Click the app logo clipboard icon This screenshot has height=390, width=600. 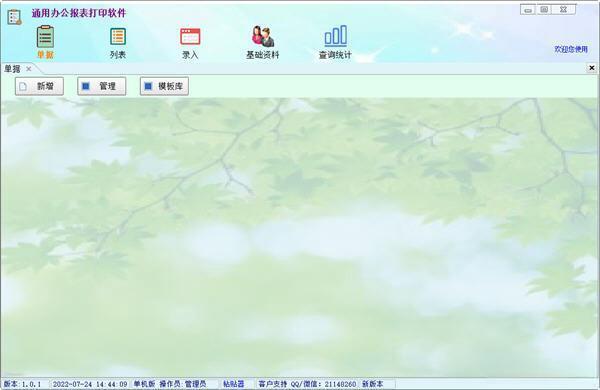pos(15,17)
